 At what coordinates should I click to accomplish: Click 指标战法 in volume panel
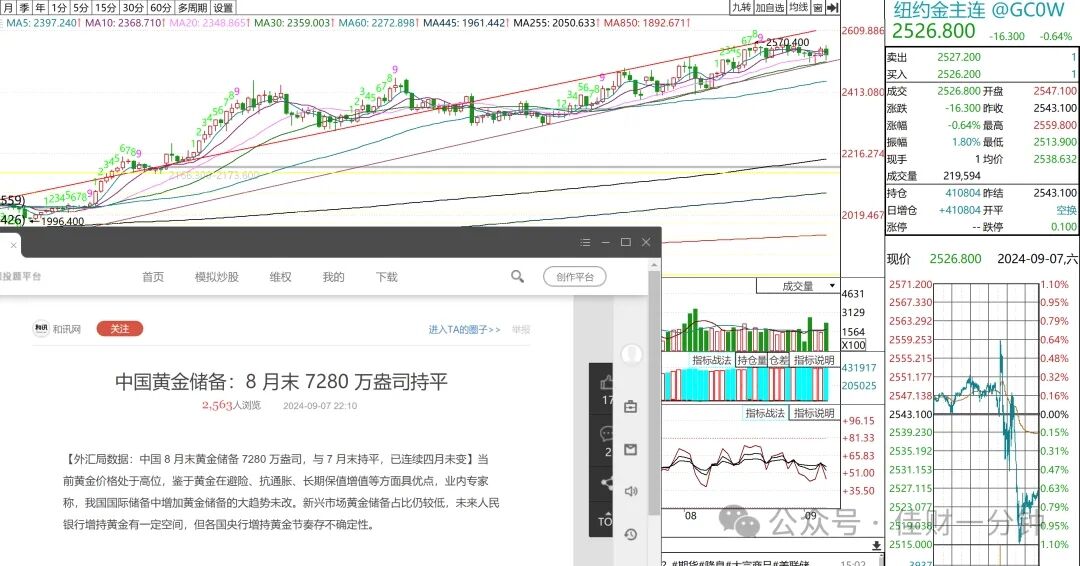(x=712, y=359)
